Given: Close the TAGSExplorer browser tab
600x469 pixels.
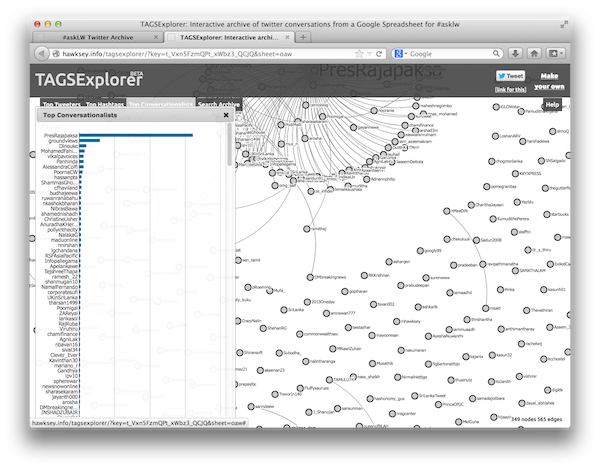Looking at the screenshot, I should [x=287, y=37].
